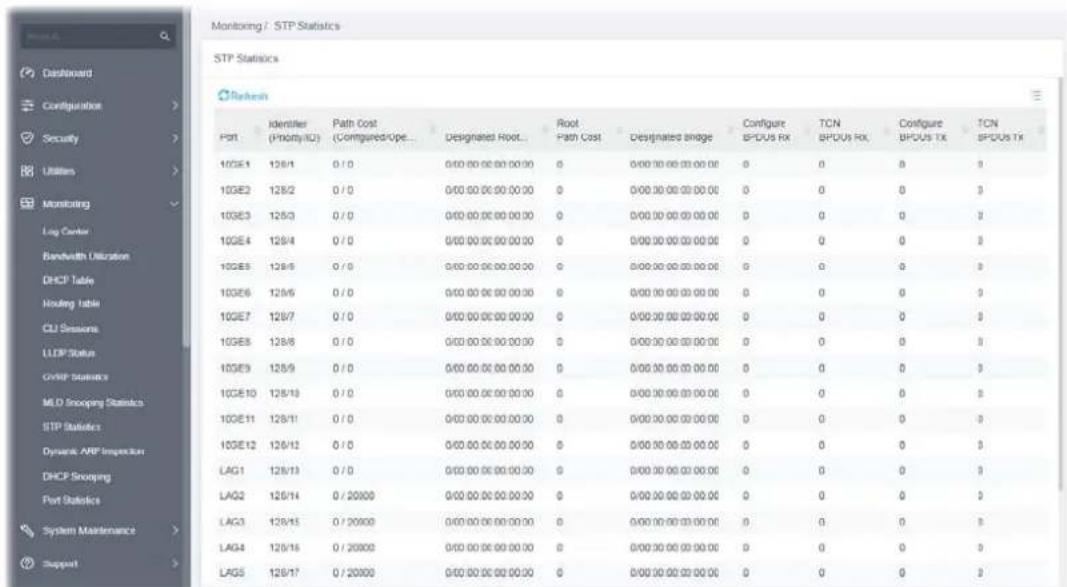Expand the Configuration menu chevron
The height and width of the screenshot is (587, 1067).
tap(174, 105)
